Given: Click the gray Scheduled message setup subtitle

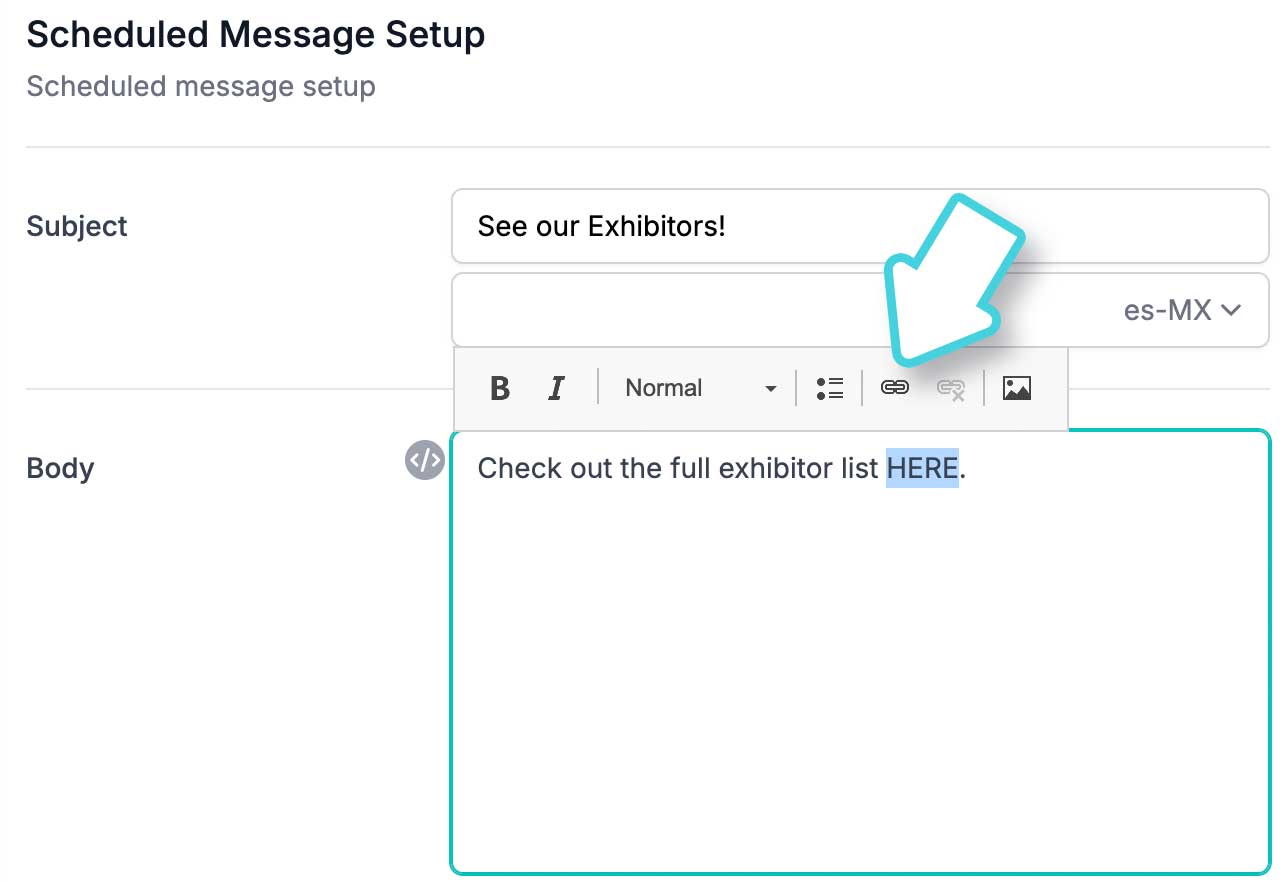Looking at the screenshot, I should coord(201,86).
